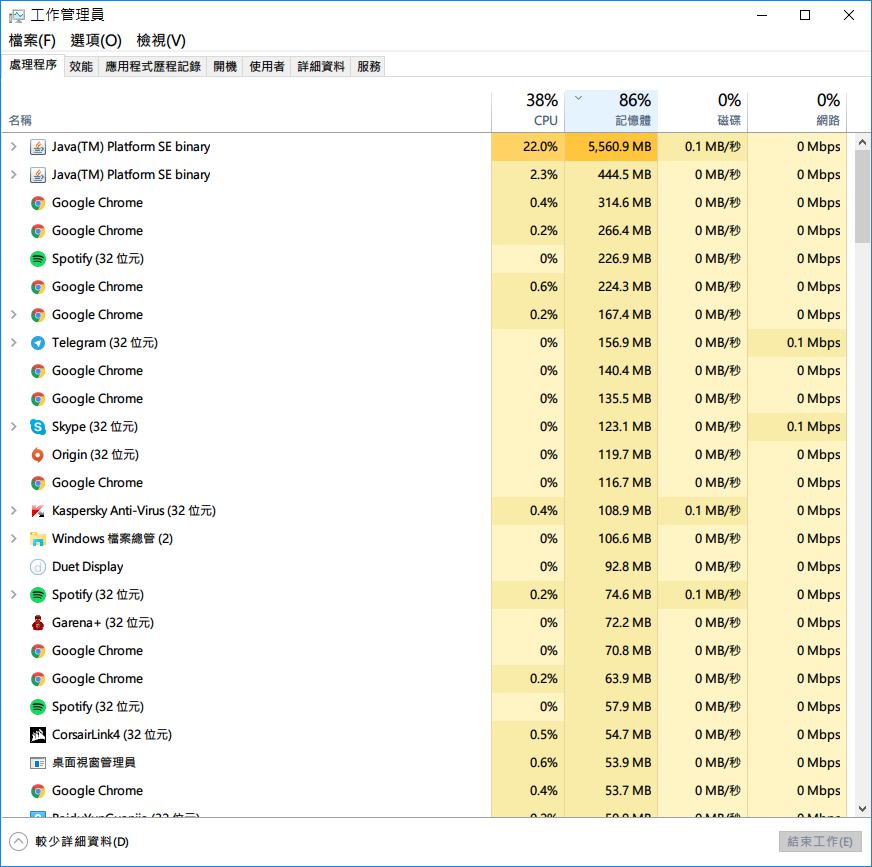Image resolution: width=872 pixels, height=867 pixels.
Task: Click the Chrome icon in the 266.4 MB row
Action: 38,231
